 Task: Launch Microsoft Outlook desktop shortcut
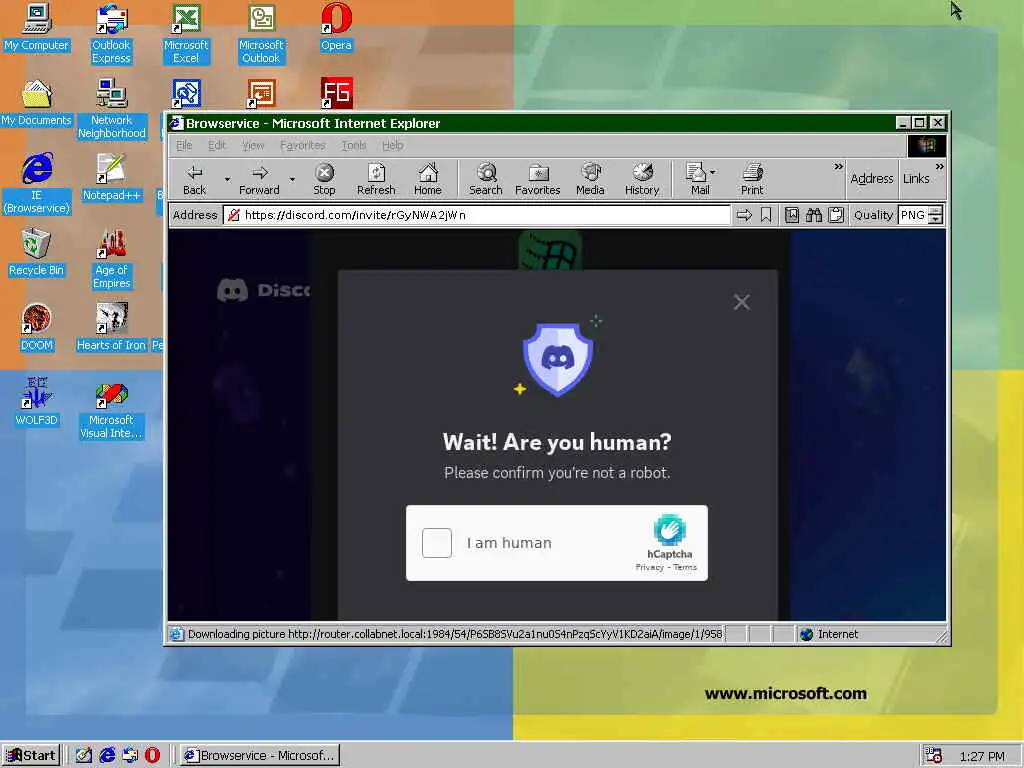tap(261, 33)
